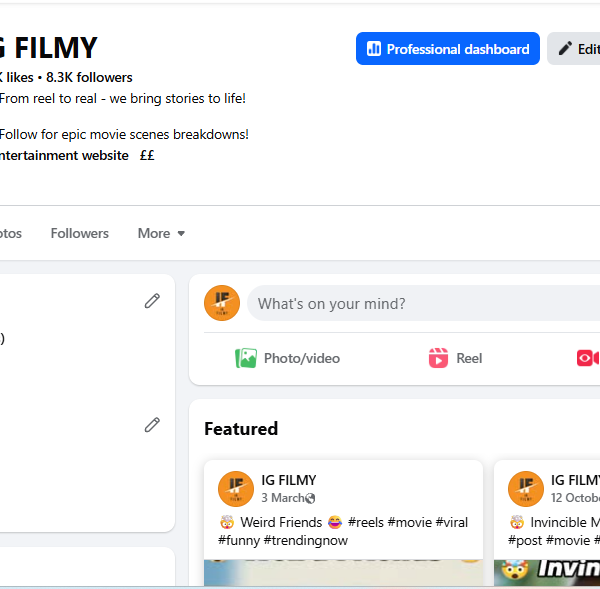This screenshot has width=600, height=589.
Task: Open the #trendingnow hashtag
Action: (306, 540)
